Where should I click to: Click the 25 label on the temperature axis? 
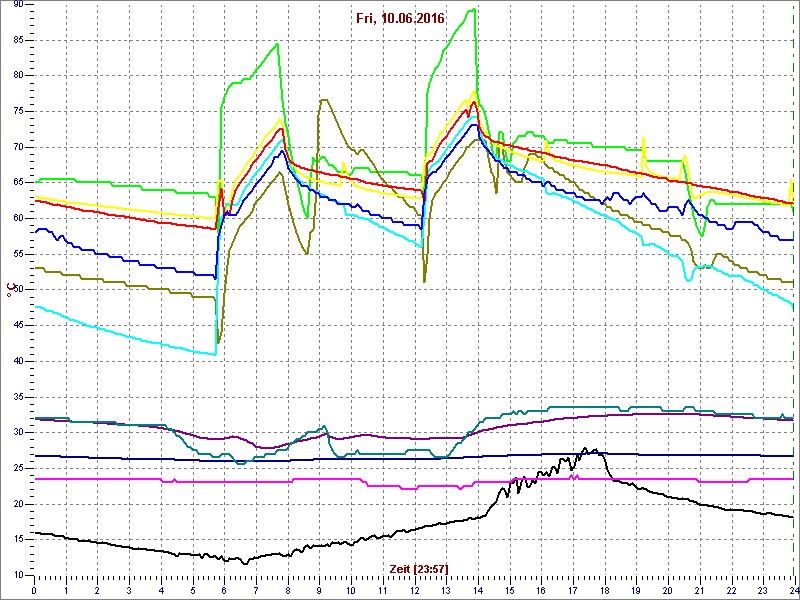(18, 468)
